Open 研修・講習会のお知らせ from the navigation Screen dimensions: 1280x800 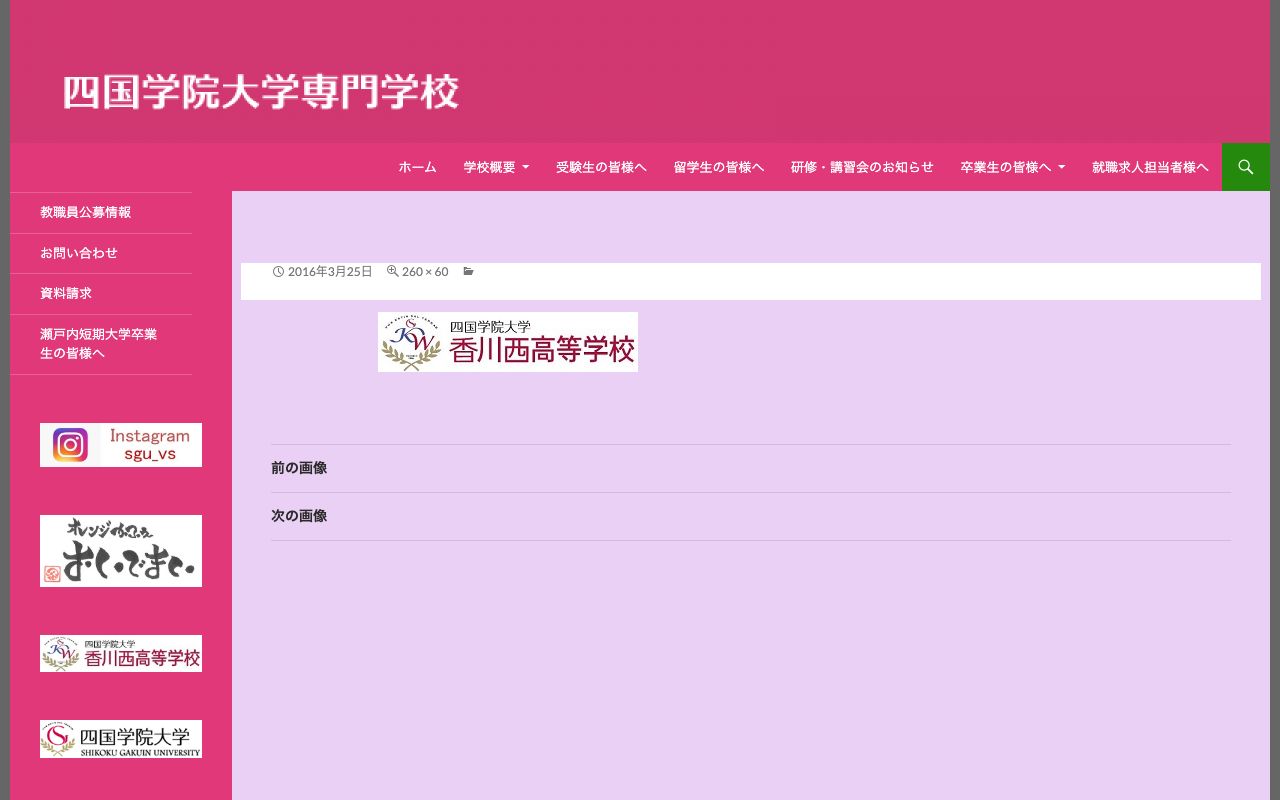(862, 167)
